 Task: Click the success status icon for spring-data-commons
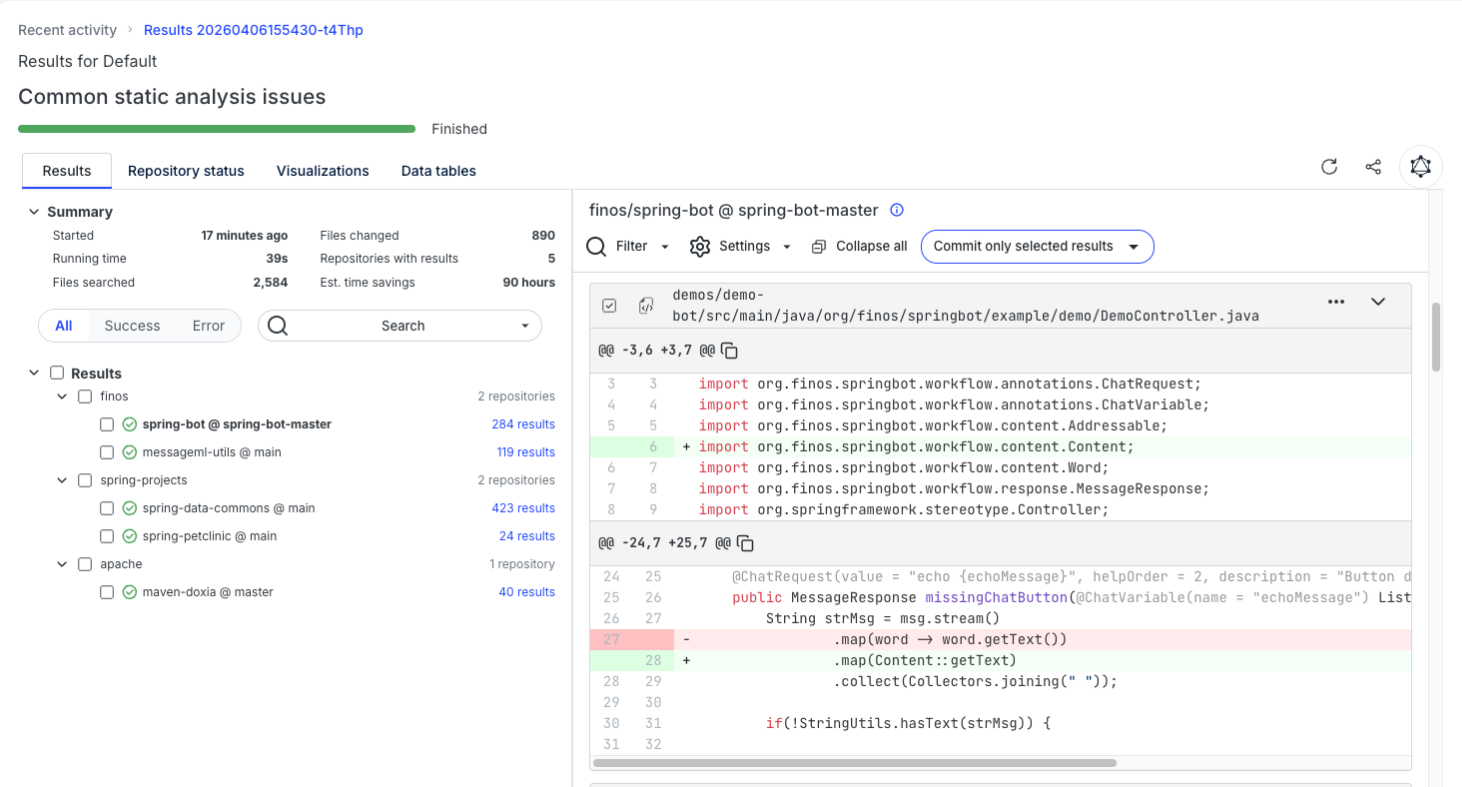pos(129,508)
